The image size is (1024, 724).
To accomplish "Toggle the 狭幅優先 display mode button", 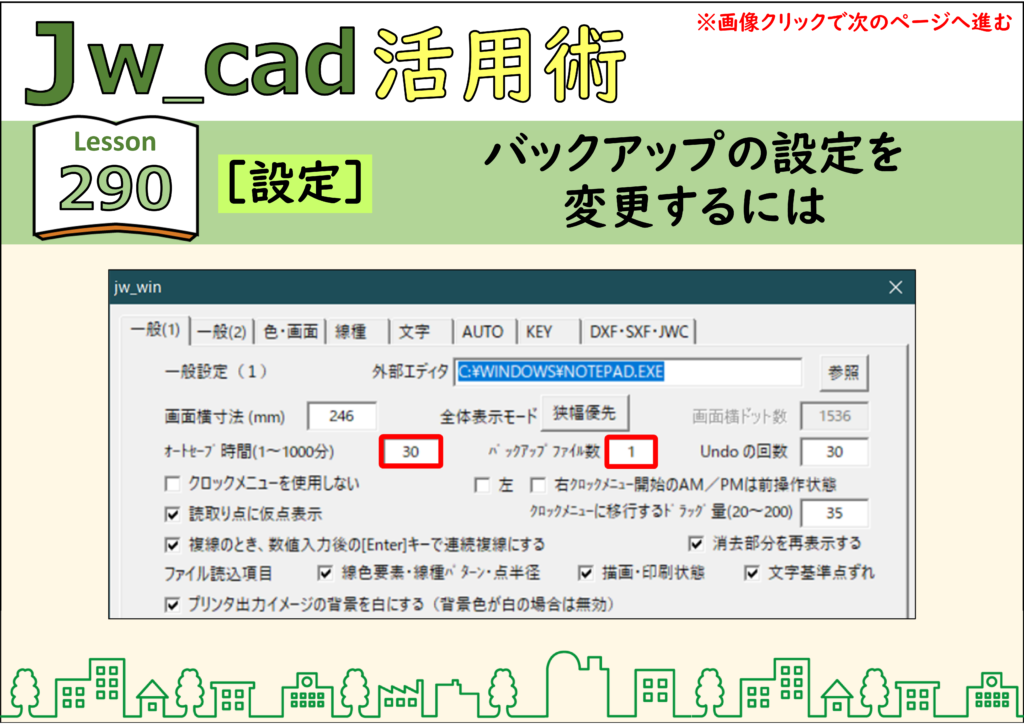I will pos(584,413).
